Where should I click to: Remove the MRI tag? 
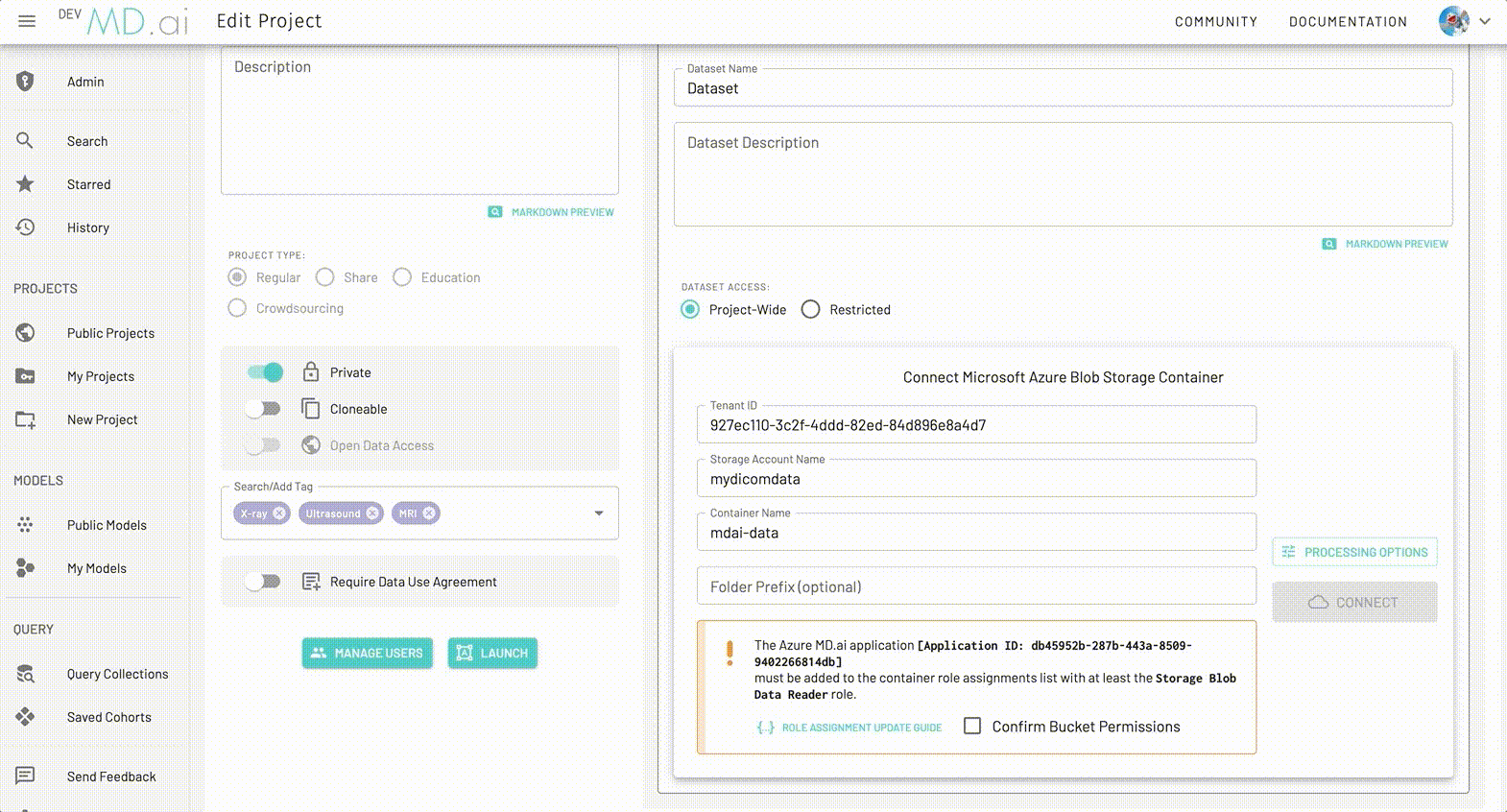point(429,513)
